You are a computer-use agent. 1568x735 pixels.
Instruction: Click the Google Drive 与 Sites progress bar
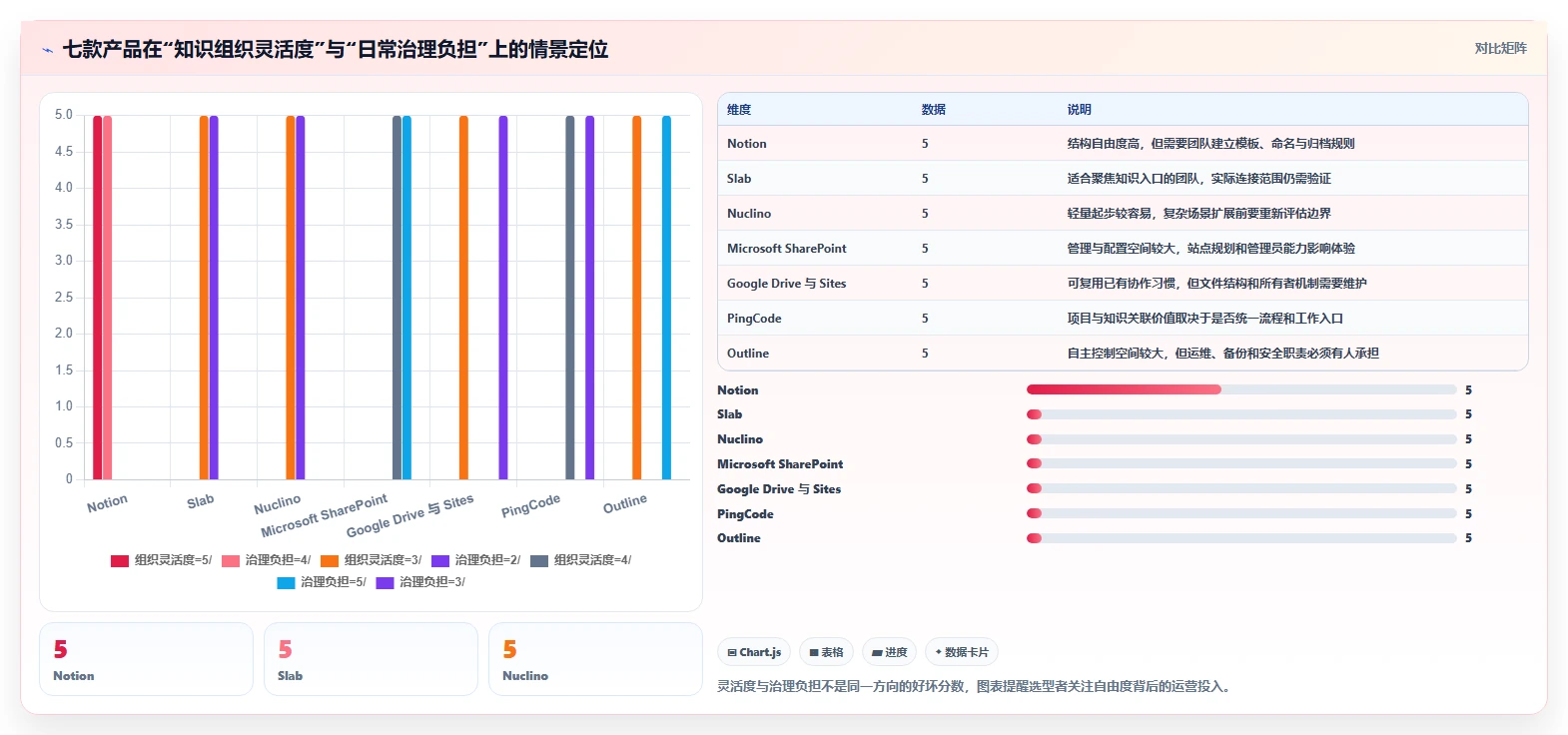tap(1241, 488)
